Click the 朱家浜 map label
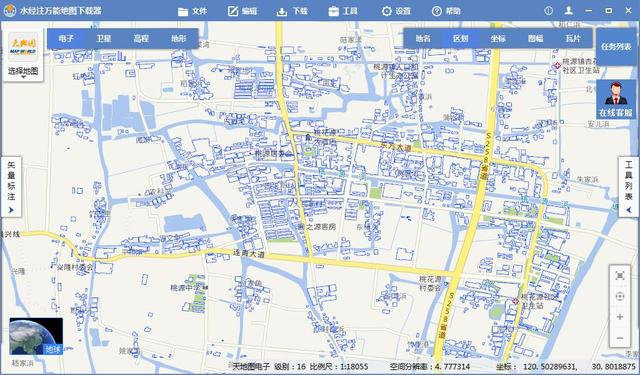 click(x=588, y=179)
